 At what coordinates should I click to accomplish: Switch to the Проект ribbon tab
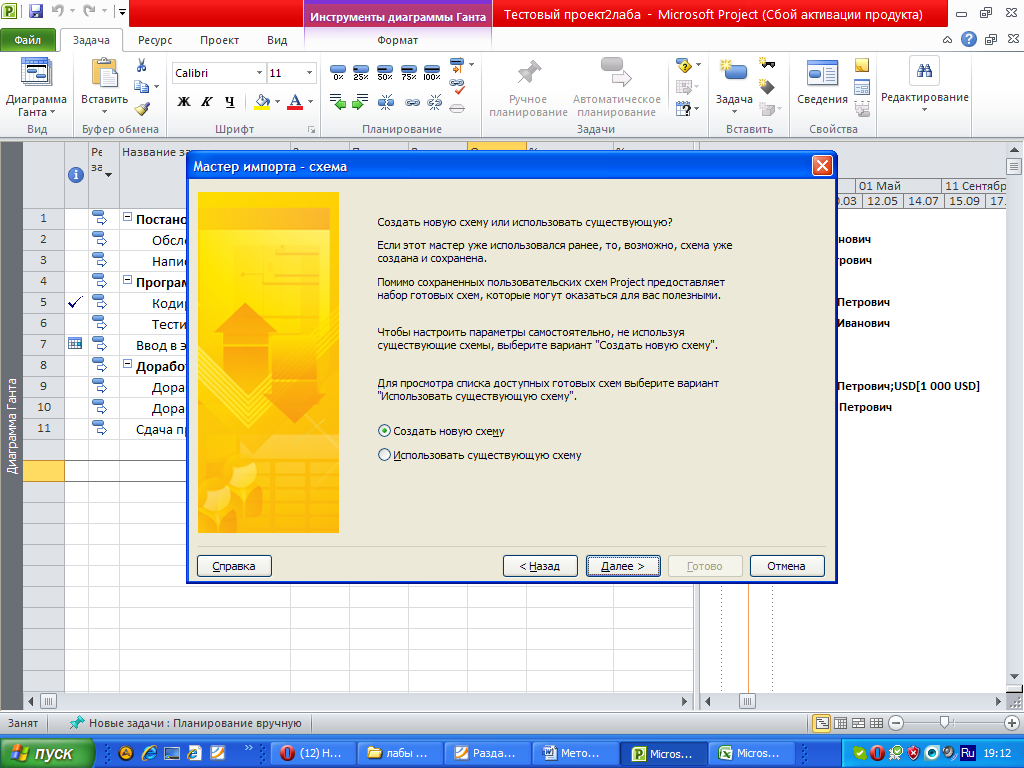tap(219, 40)
